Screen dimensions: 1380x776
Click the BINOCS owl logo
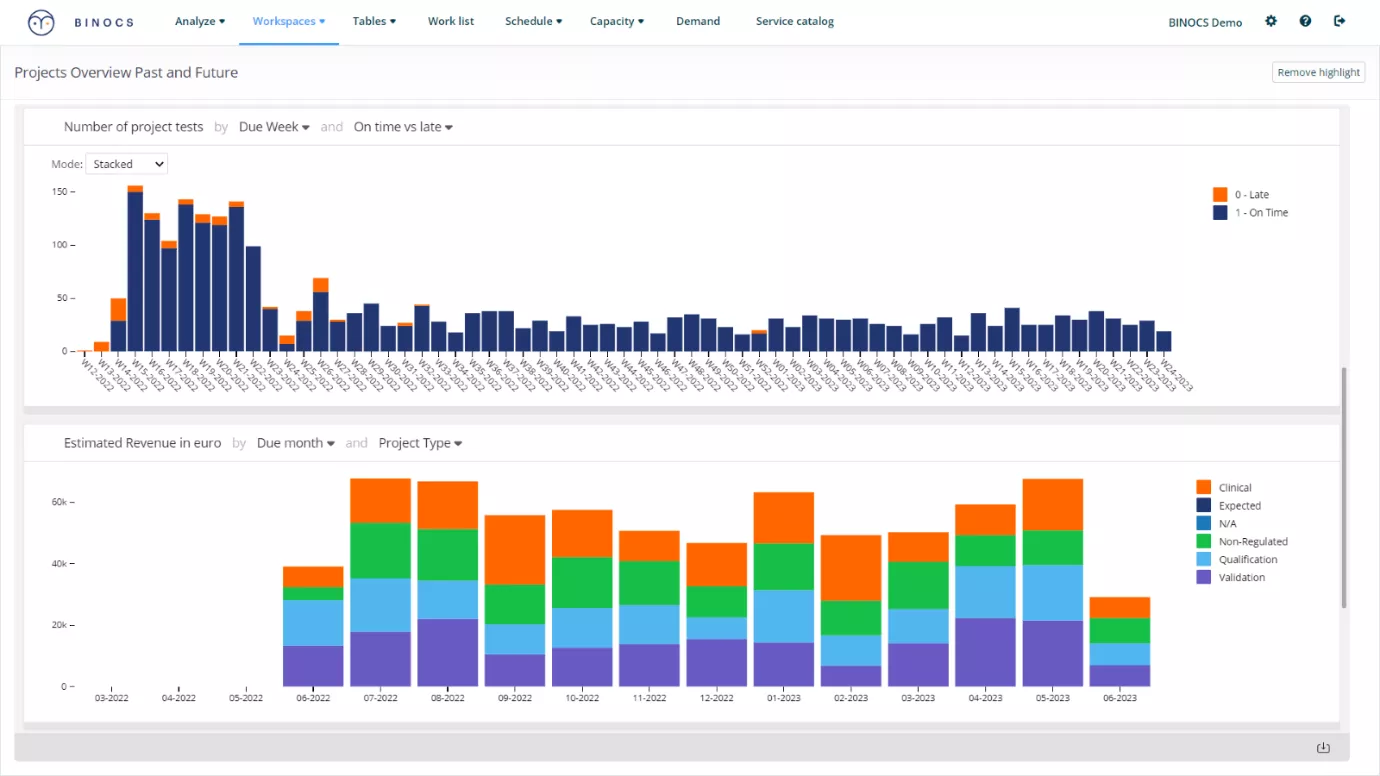(x=41, y=22)
